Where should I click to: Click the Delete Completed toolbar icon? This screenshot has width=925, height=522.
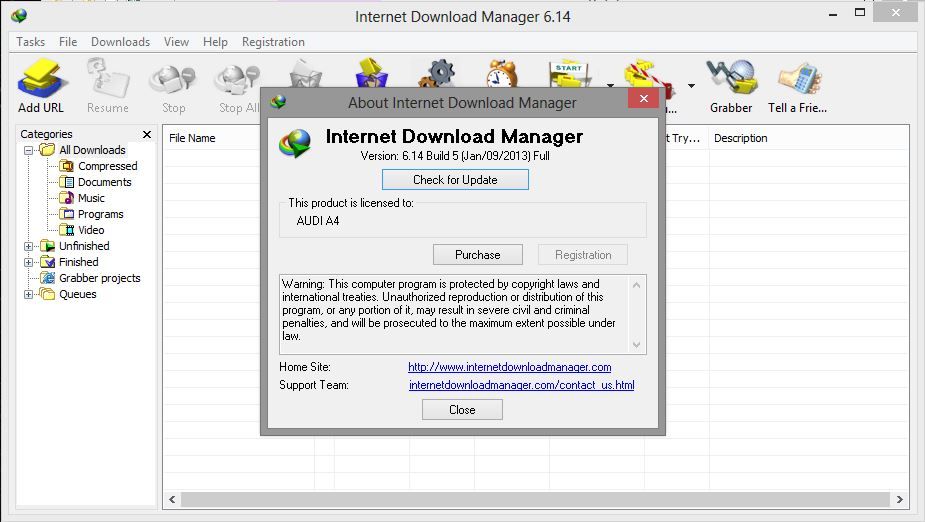pos(372,72)
